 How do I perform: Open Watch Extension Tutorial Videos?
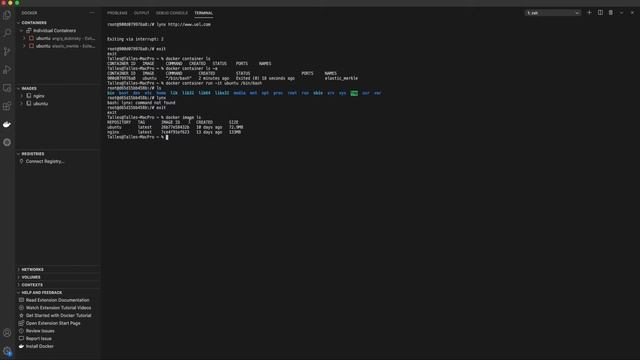(x=58, y=308)
